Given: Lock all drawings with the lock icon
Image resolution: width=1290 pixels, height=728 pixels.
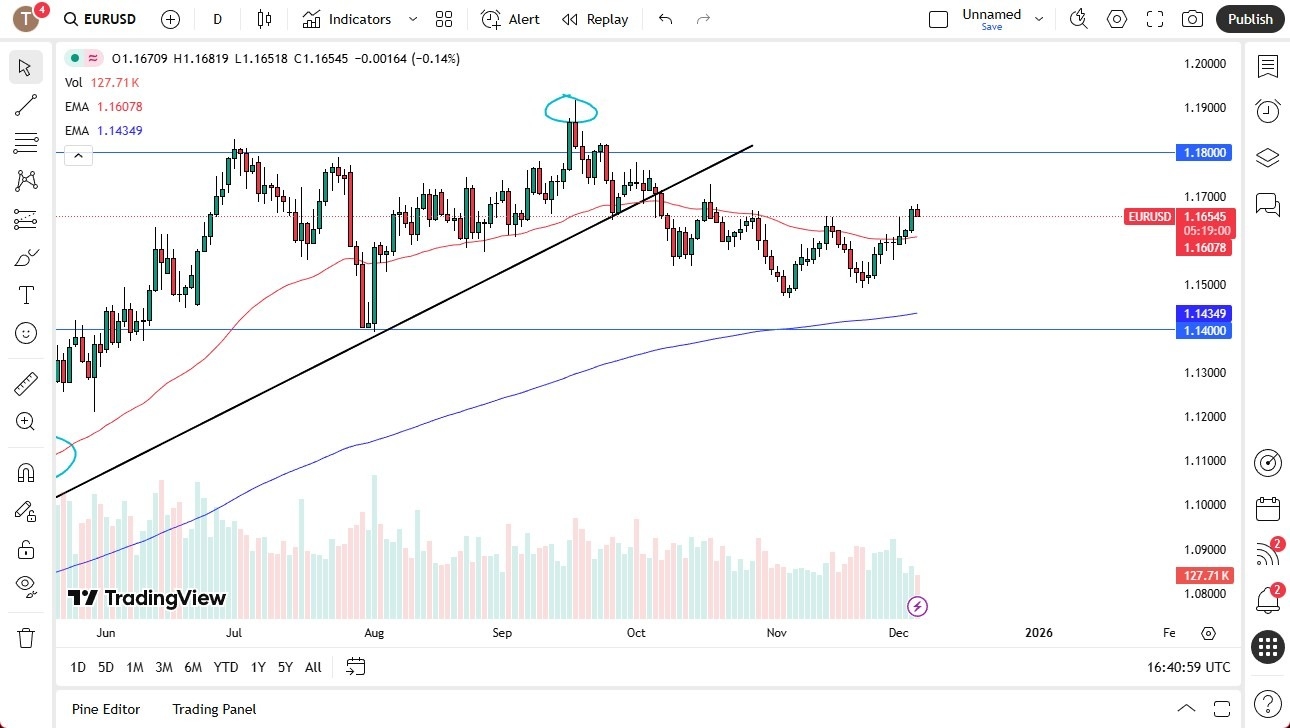Looking at the screenshot, I should 25,548.
